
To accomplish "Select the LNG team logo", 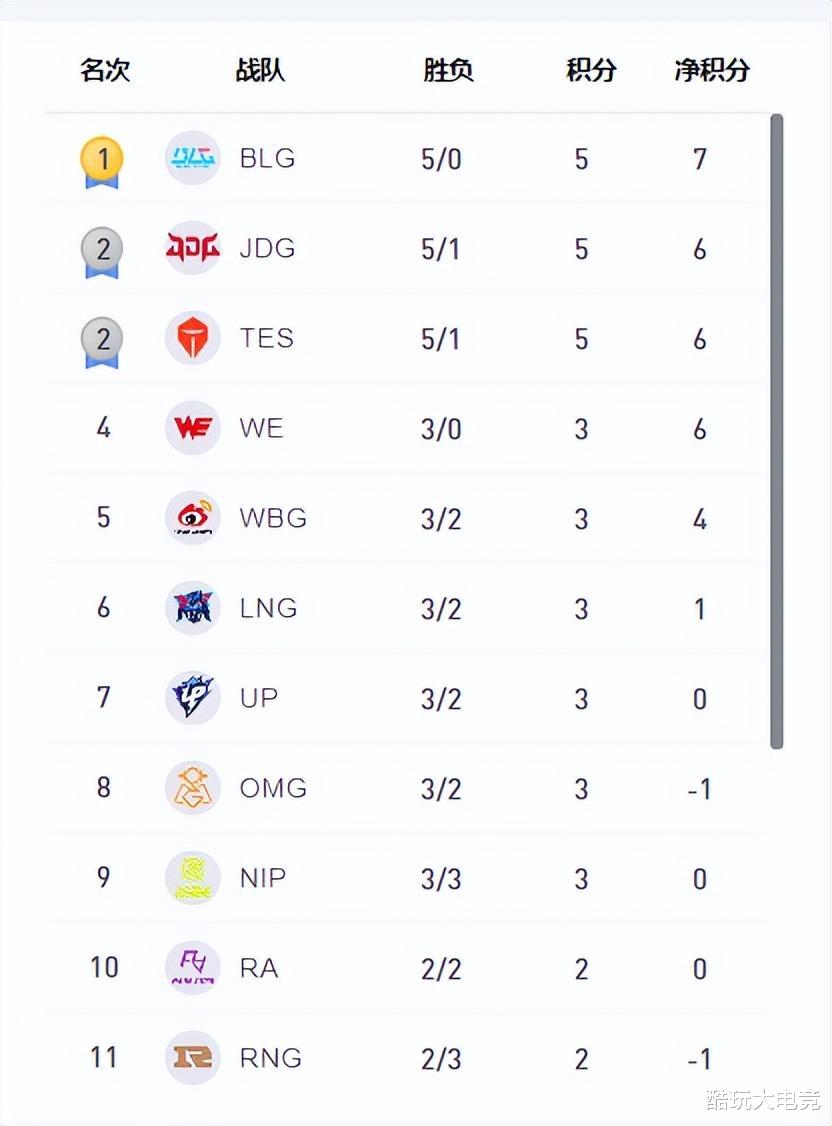I will (x=192, y=608).
